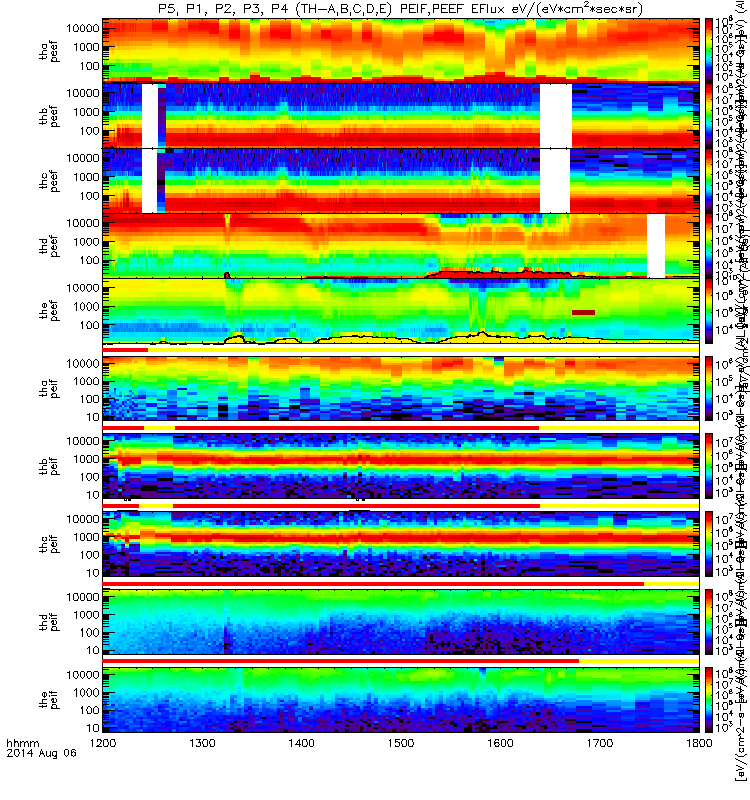
Task: Click the 10000 tick label of tha peef
Action: coord(83,29)
